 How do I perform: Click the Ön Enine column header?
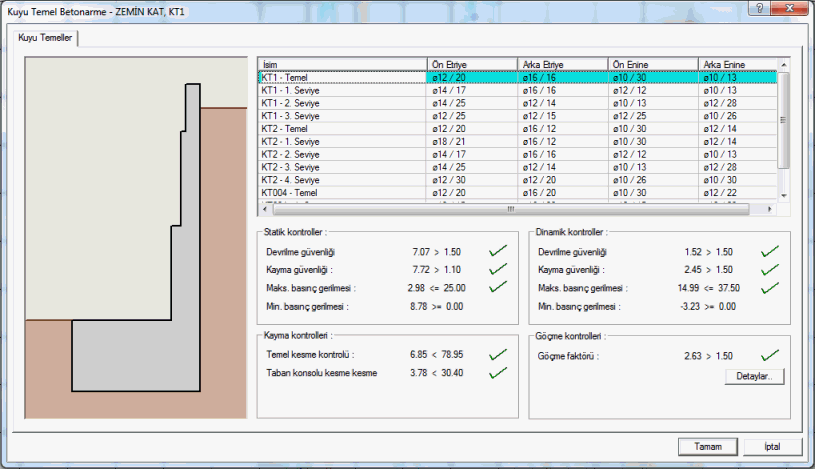pyautogui.click(x=653, y=64)
